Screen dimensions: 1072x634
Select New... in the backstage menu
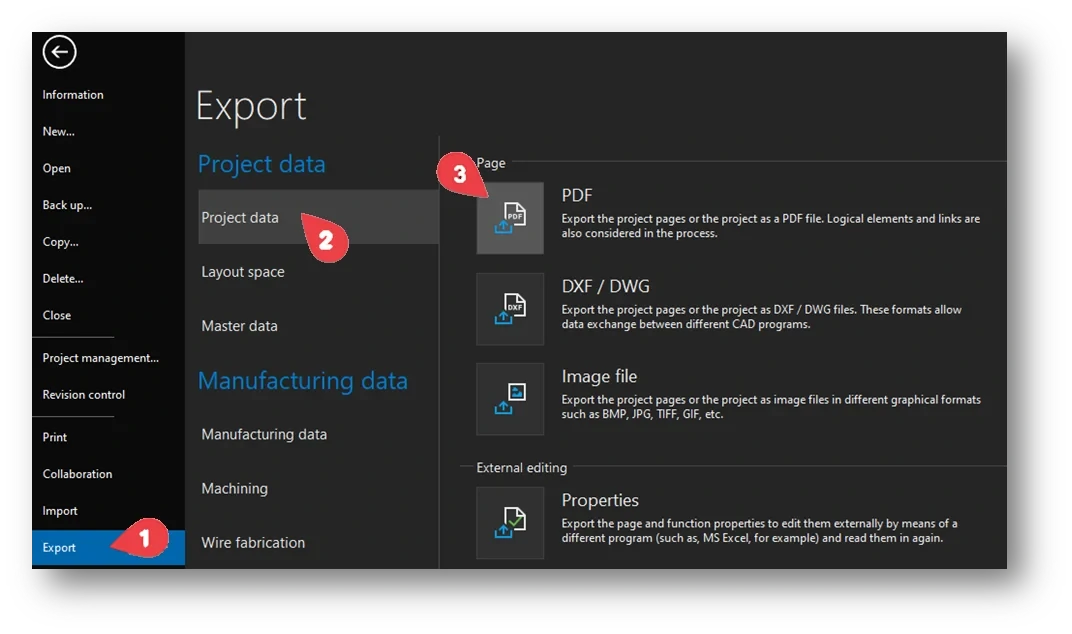click(x=59, y=131)
